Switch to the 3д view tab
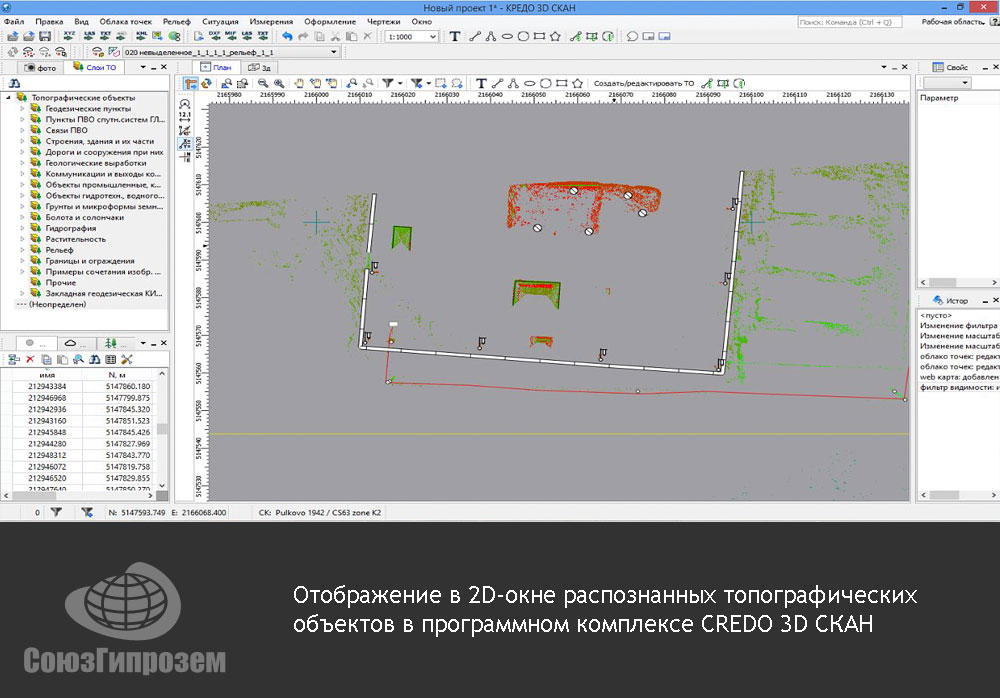This screenshot has height=698, width=1000. pyautogui.click(x=260, y=68)
